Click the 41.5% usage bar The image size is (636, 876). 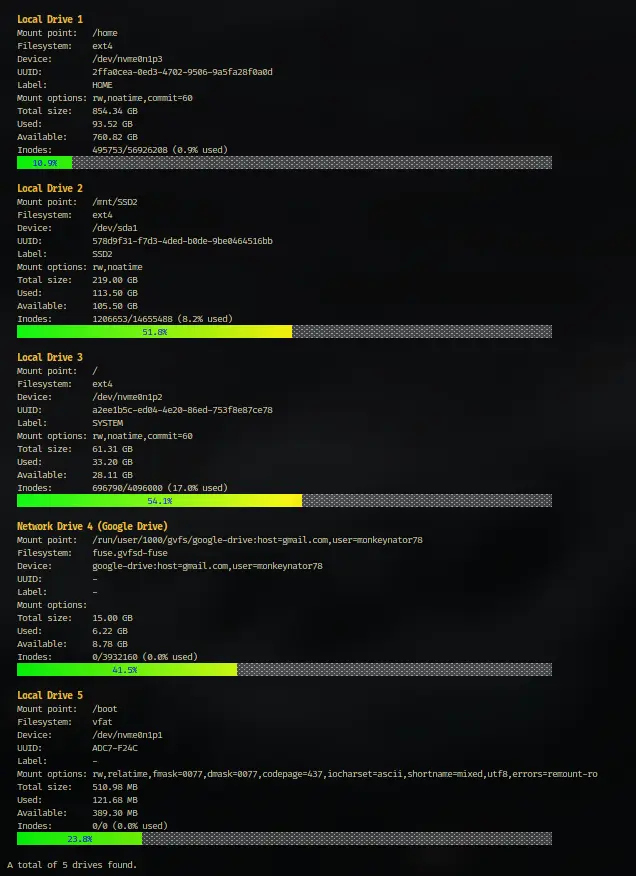[x=284, y=669]
